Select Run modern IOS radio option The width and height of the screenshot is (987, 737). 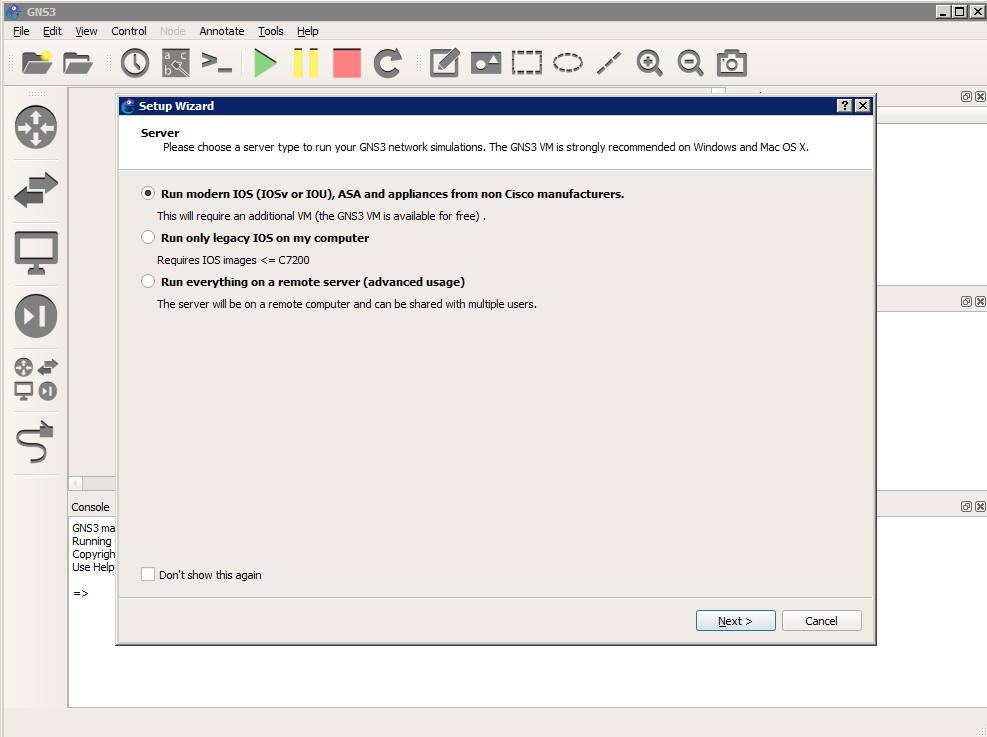148,193
